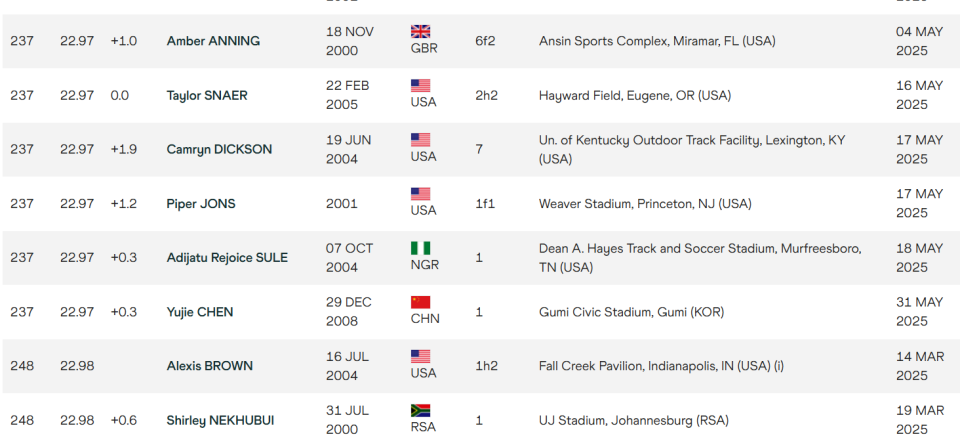This screenshot has height=447, width=960.
Task: Click the USA flag beside Camryn Dickson
Action: pos(420,140)
